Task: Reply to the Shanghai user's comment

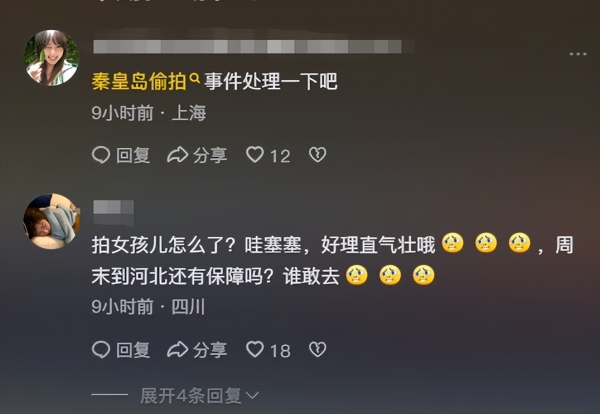Action: point(121,155)
